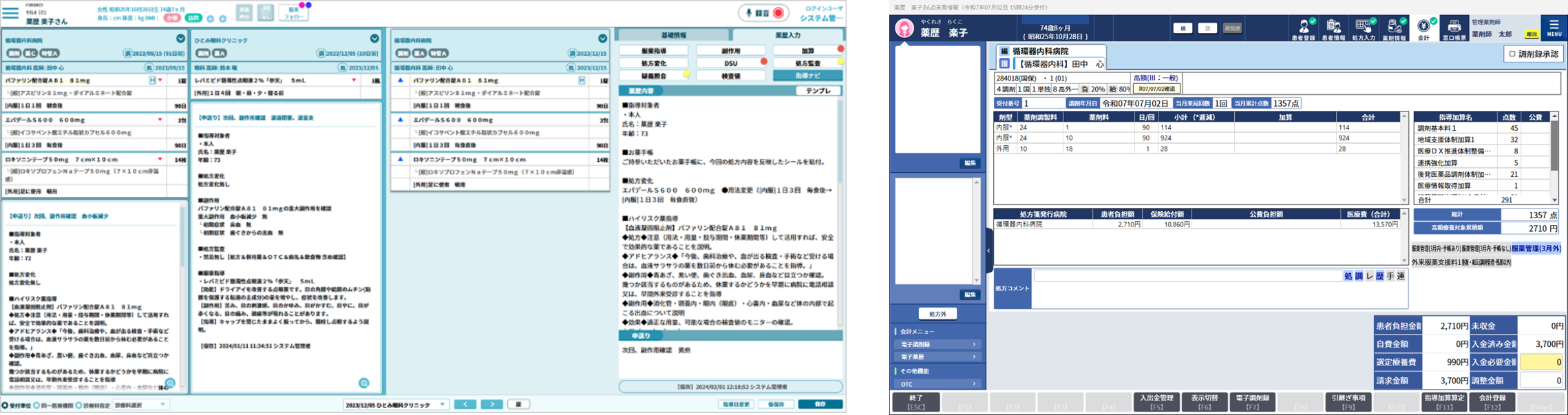Click the 会計 accounting icon
Screen dimensions: 1568x415
[x=1423, y=29]
